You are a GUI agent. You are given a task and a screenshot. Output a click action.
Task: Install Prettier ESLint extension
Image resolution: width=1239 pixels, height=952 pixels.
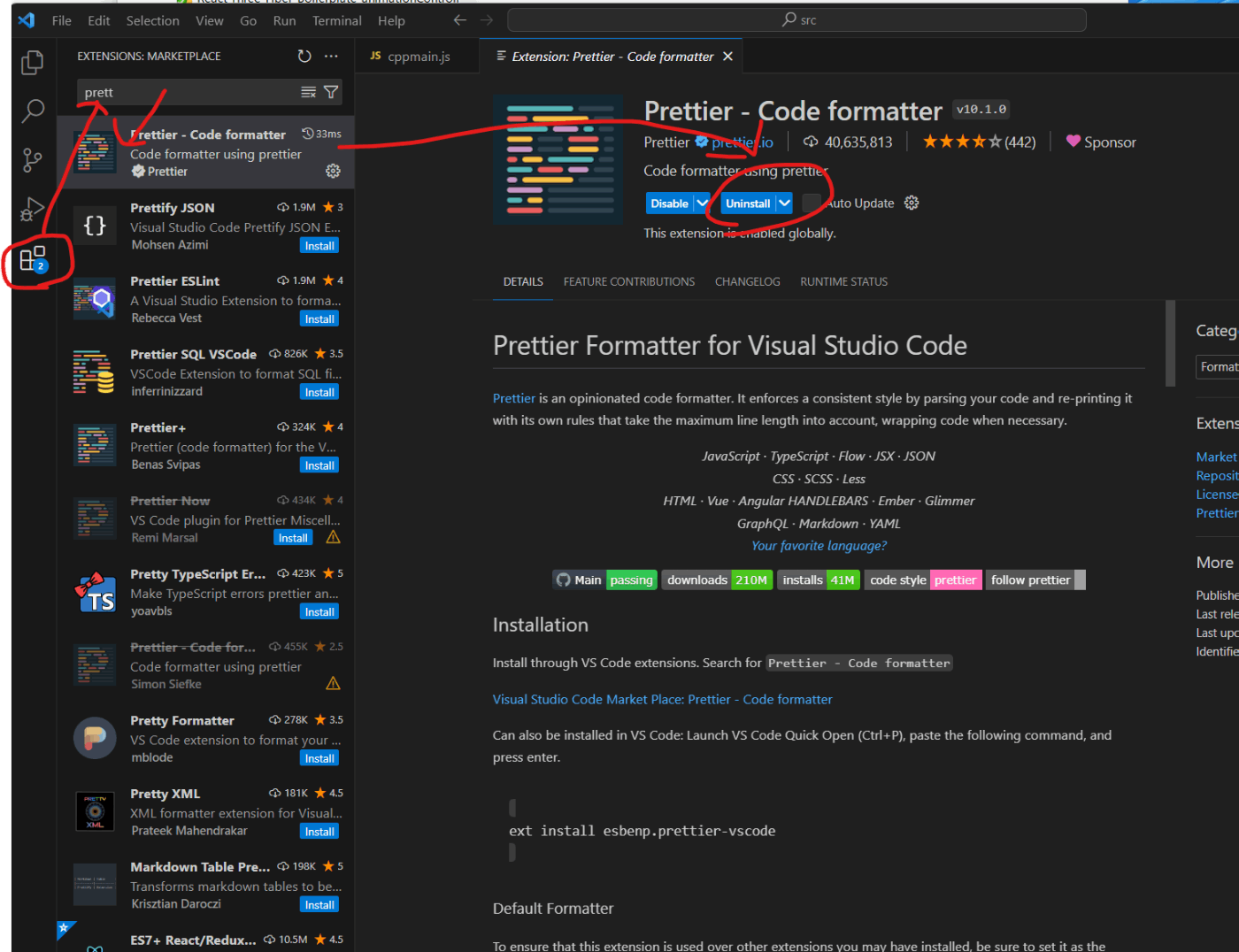tap(319, 319)
